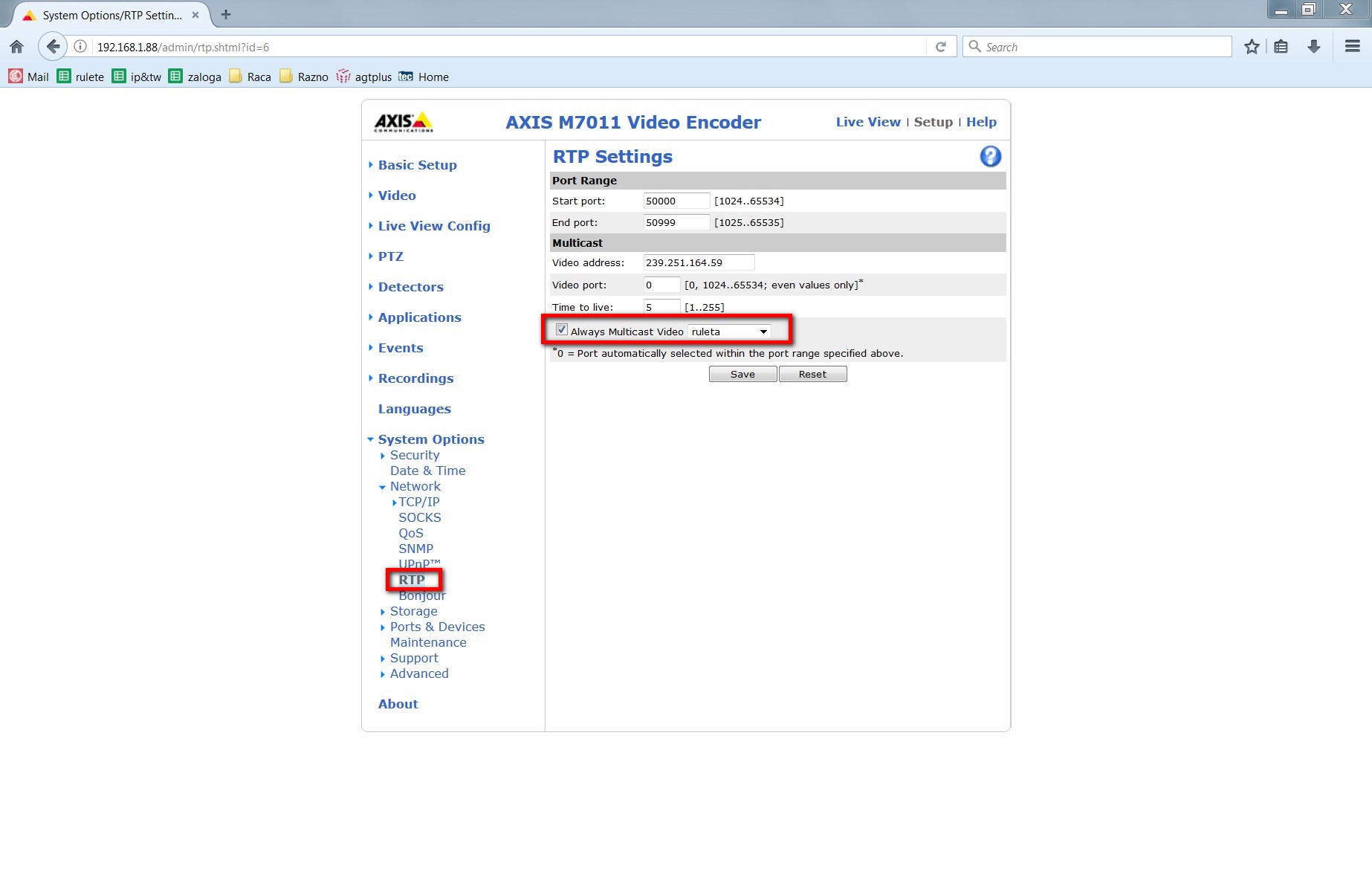Click the browser Home icon
Screen dimensions: 1372x892
click(16, 47)
